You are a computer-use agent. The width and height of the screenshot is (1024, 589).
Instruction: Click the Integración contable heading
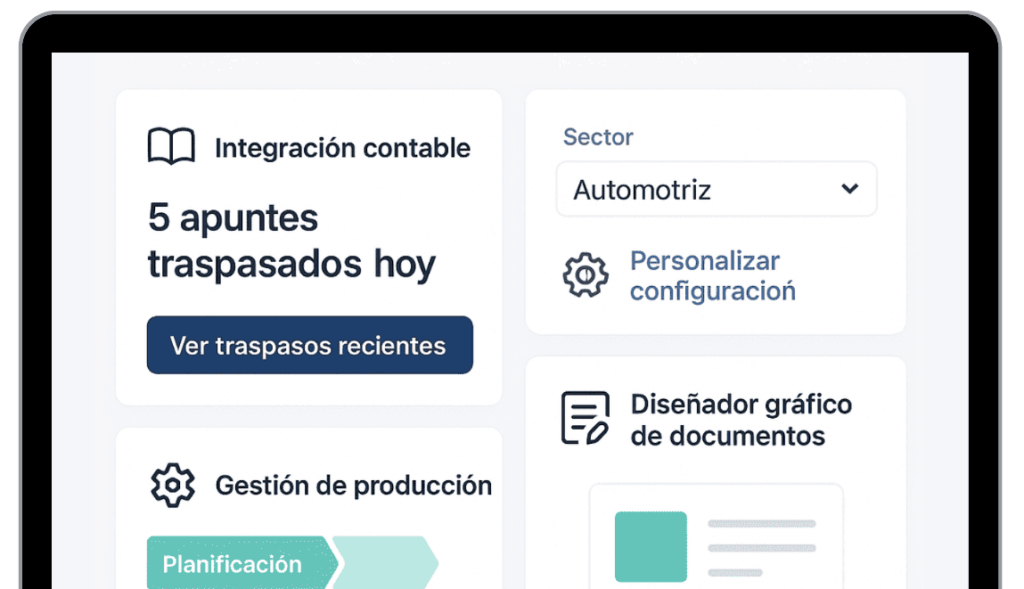pos(342,148)
